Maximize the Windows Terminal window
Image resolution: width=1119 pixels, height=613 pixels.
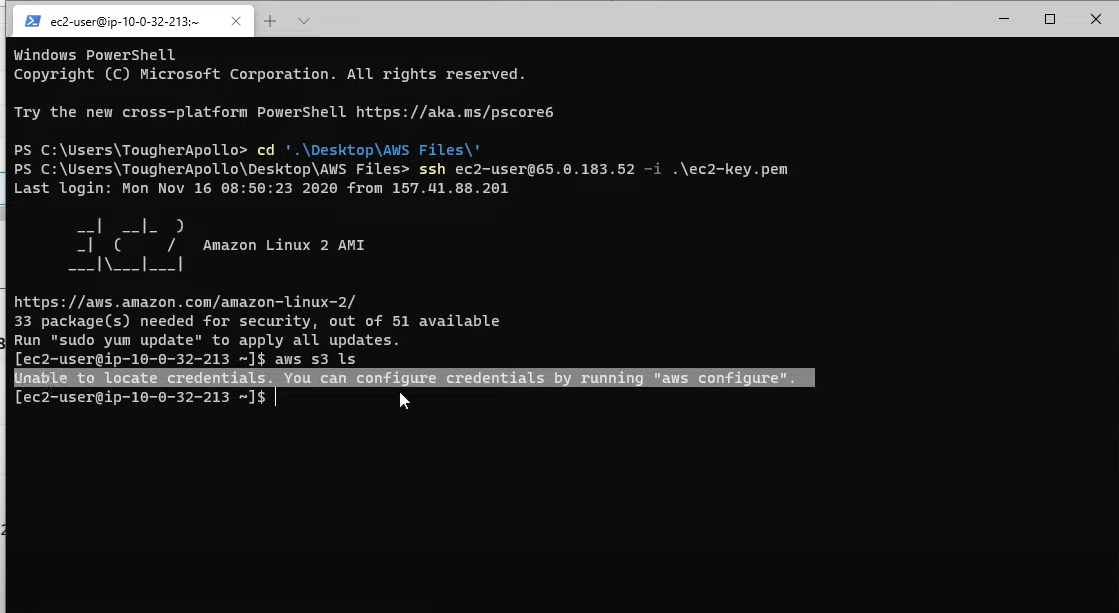pyautogui.click(x=1049, y=19)
